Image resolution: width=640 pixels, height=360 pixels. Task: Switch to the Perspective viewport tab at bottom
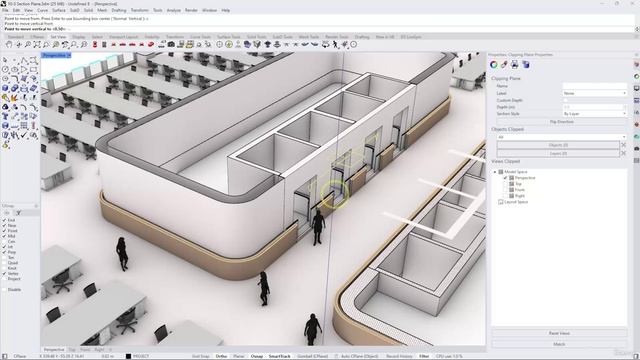tap(54, 349)
